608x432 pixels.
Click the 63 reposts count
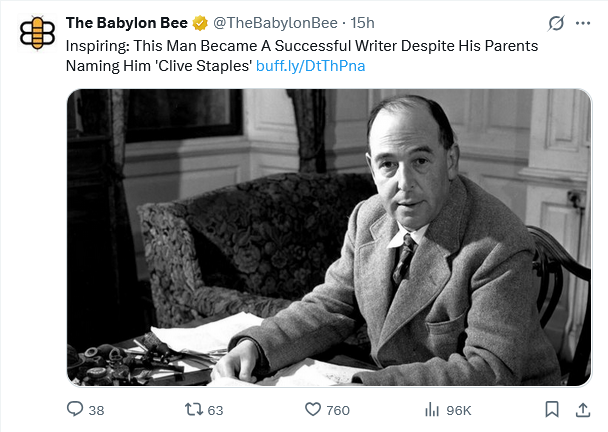tap(215, 409)
